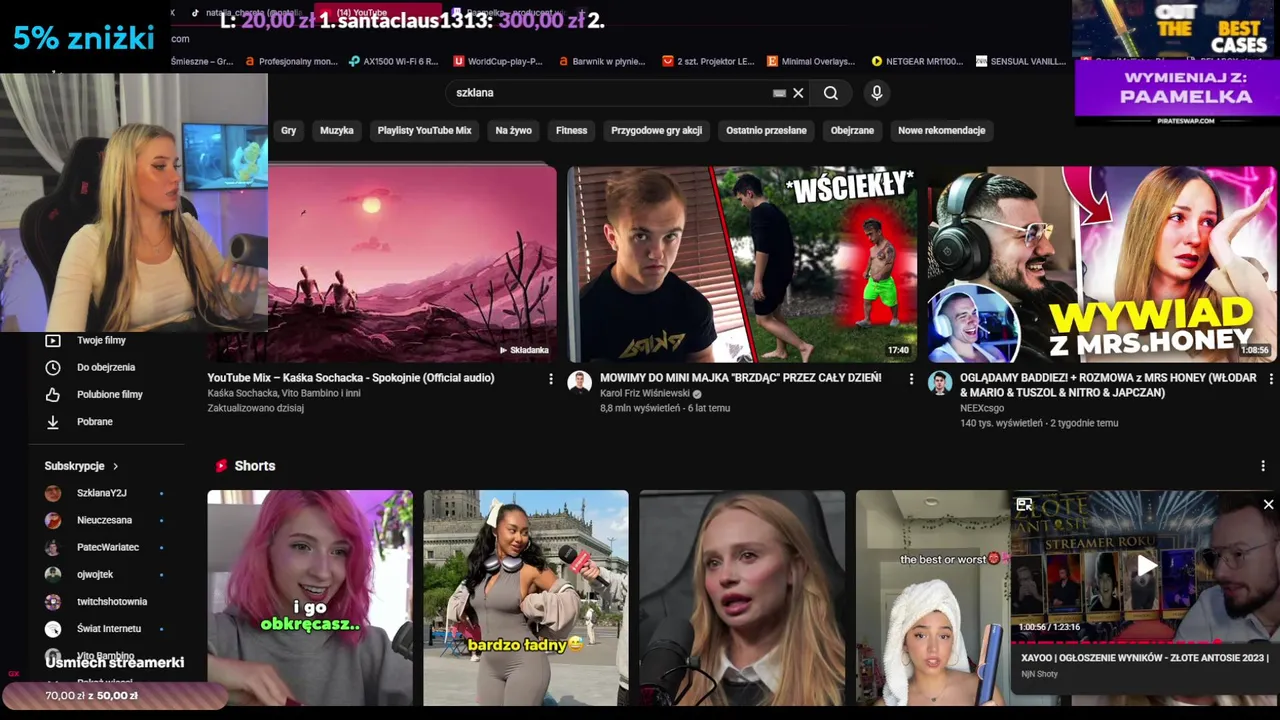Screen dimensions: 1280x720
Task: Select the 'Fitness' filter chip
Action: point(572,130)
